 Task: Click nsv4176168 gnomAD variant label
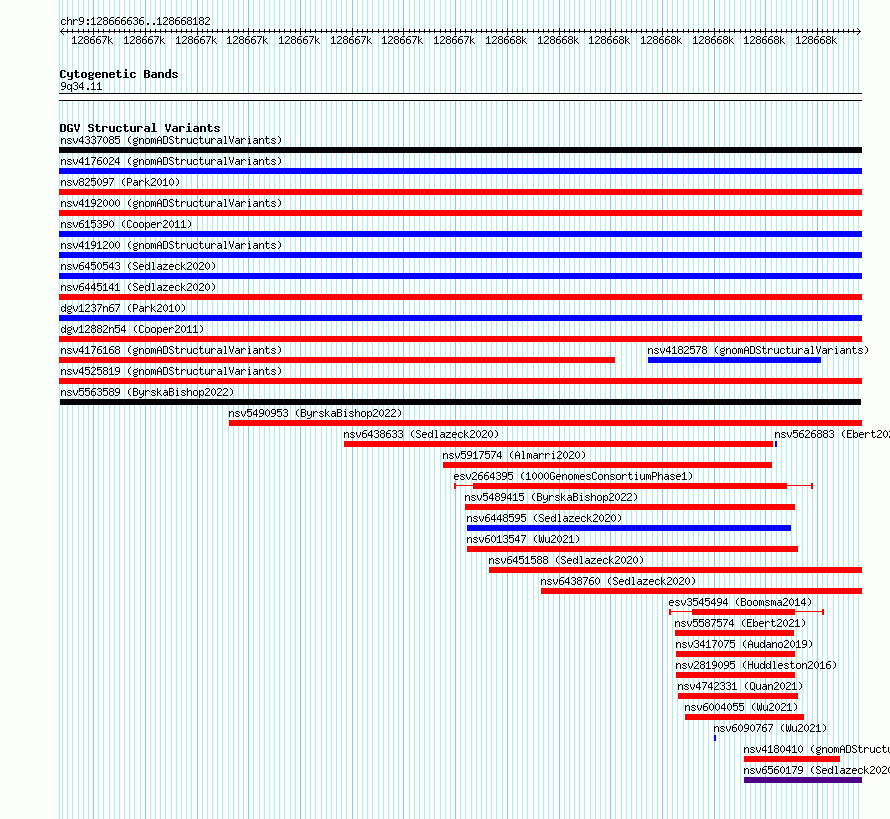coord(171,350)
